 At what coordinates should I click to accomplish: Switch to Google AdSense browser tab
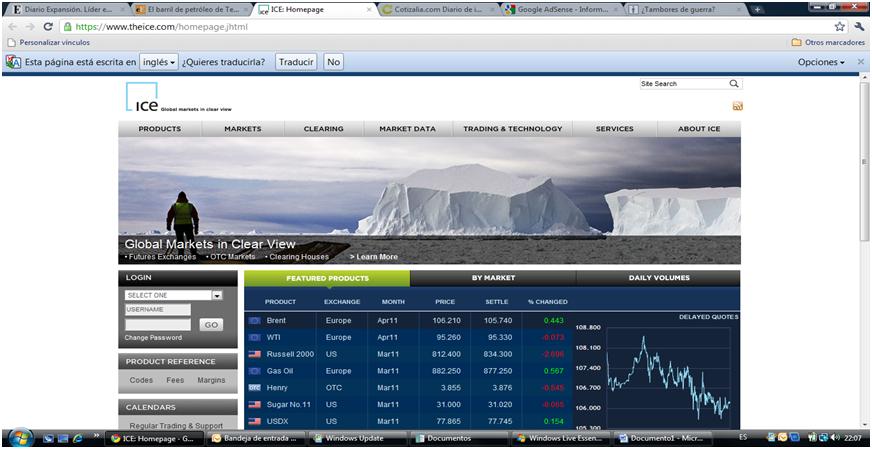coord(561,9)
